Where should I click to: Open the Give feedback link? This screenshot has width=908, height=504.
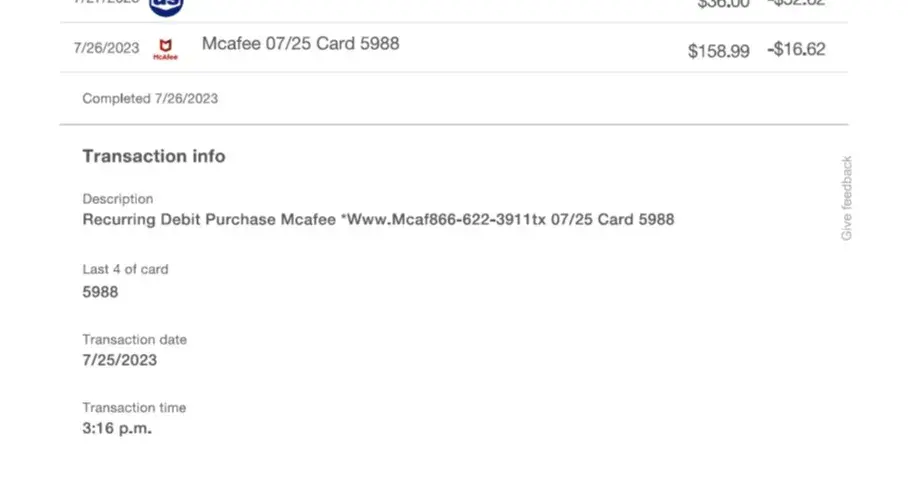[847, 198]
